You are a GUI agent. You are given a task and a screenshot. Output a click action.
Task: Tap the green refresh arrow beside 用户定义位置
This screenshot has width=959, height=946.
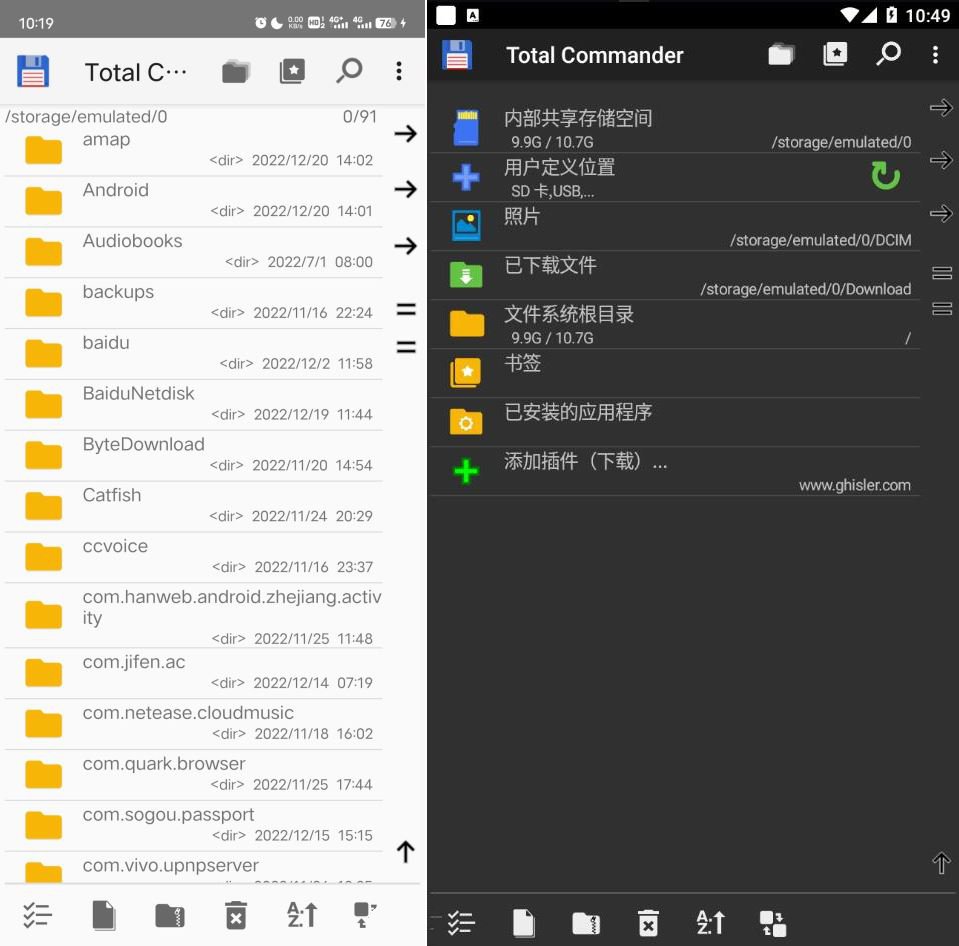(x=885, y=176)
